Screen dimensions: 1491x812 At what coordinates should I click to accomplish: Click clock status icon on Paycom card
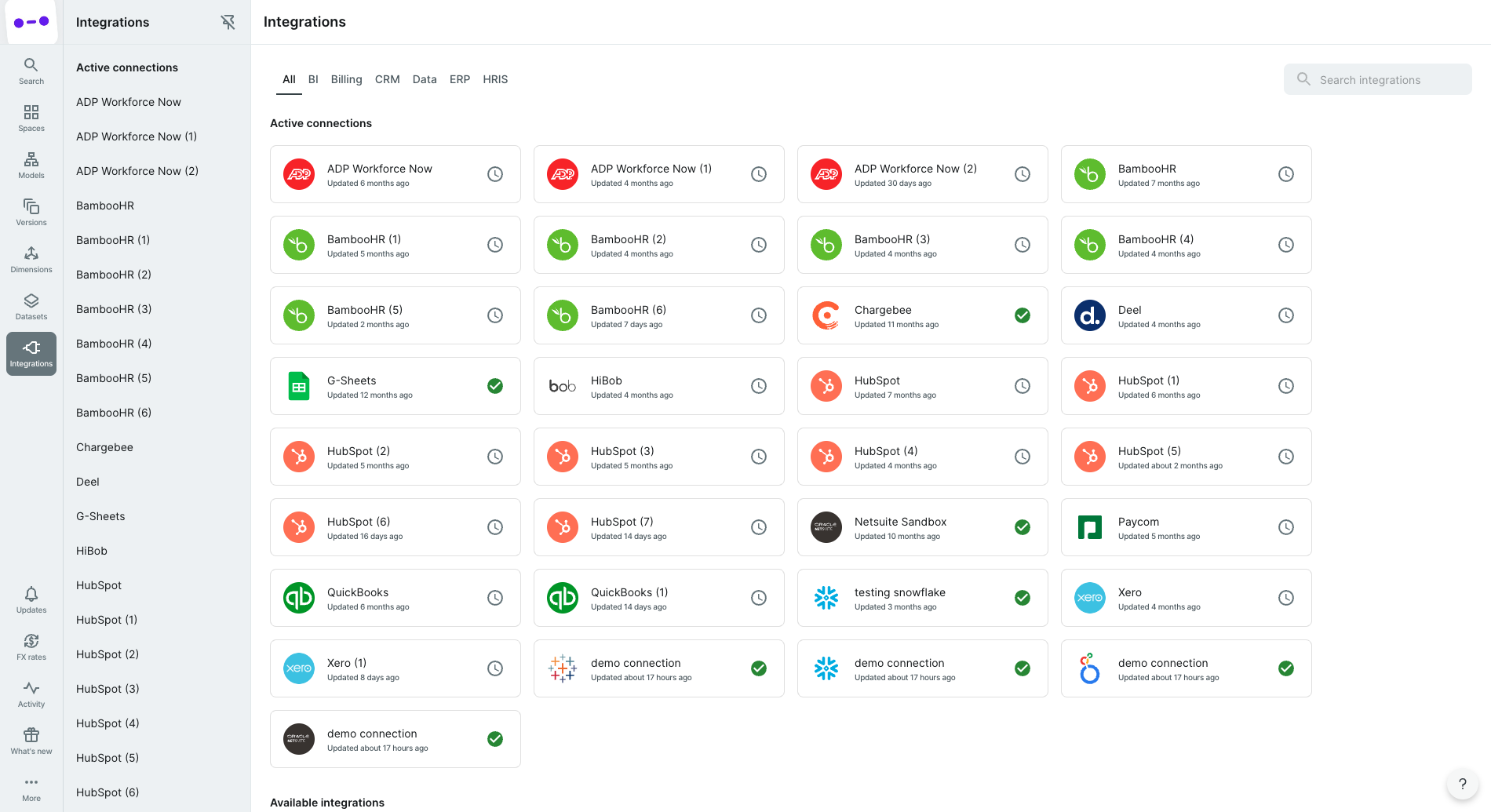pos(1286,527)
